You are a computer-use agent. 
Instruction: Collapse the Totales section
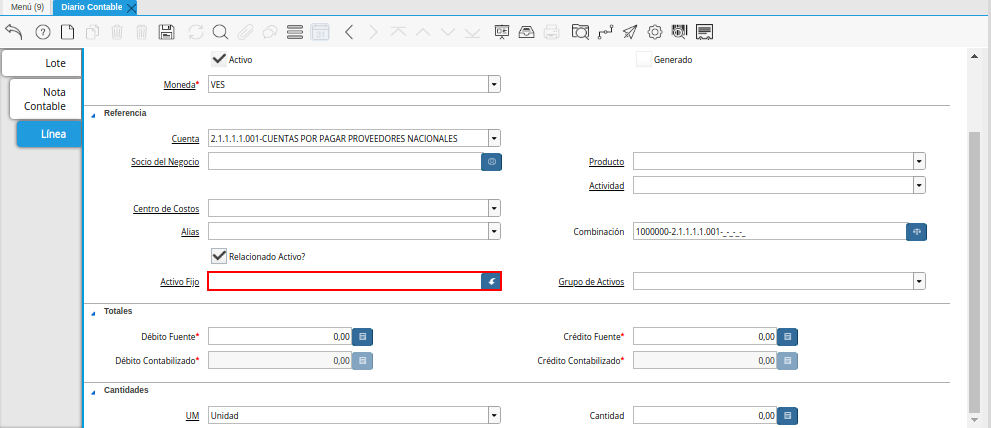click(x=94, y=312)
